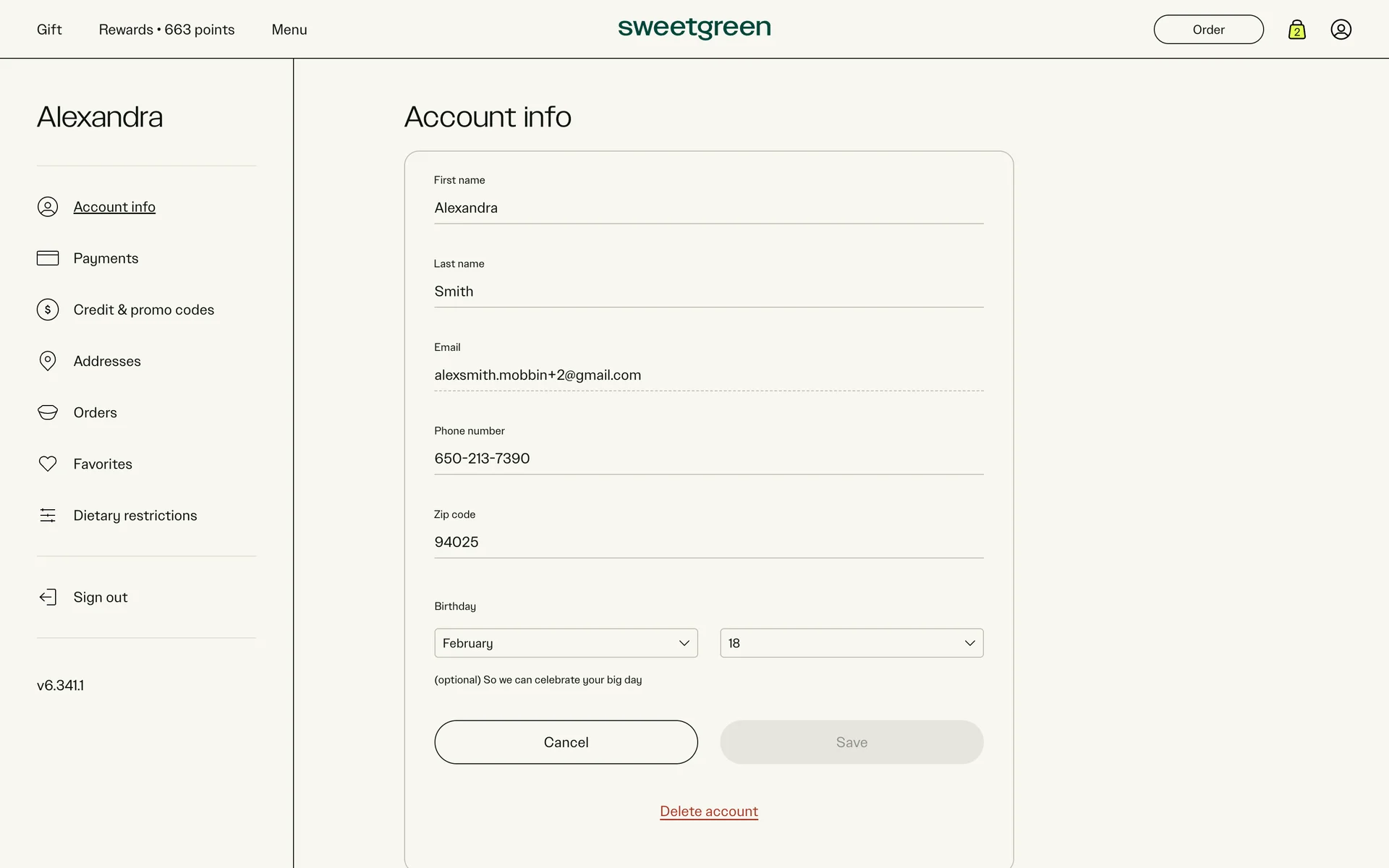Open the birthday month dropdown
1389x868 pixels.
click(x=566, y=643)
